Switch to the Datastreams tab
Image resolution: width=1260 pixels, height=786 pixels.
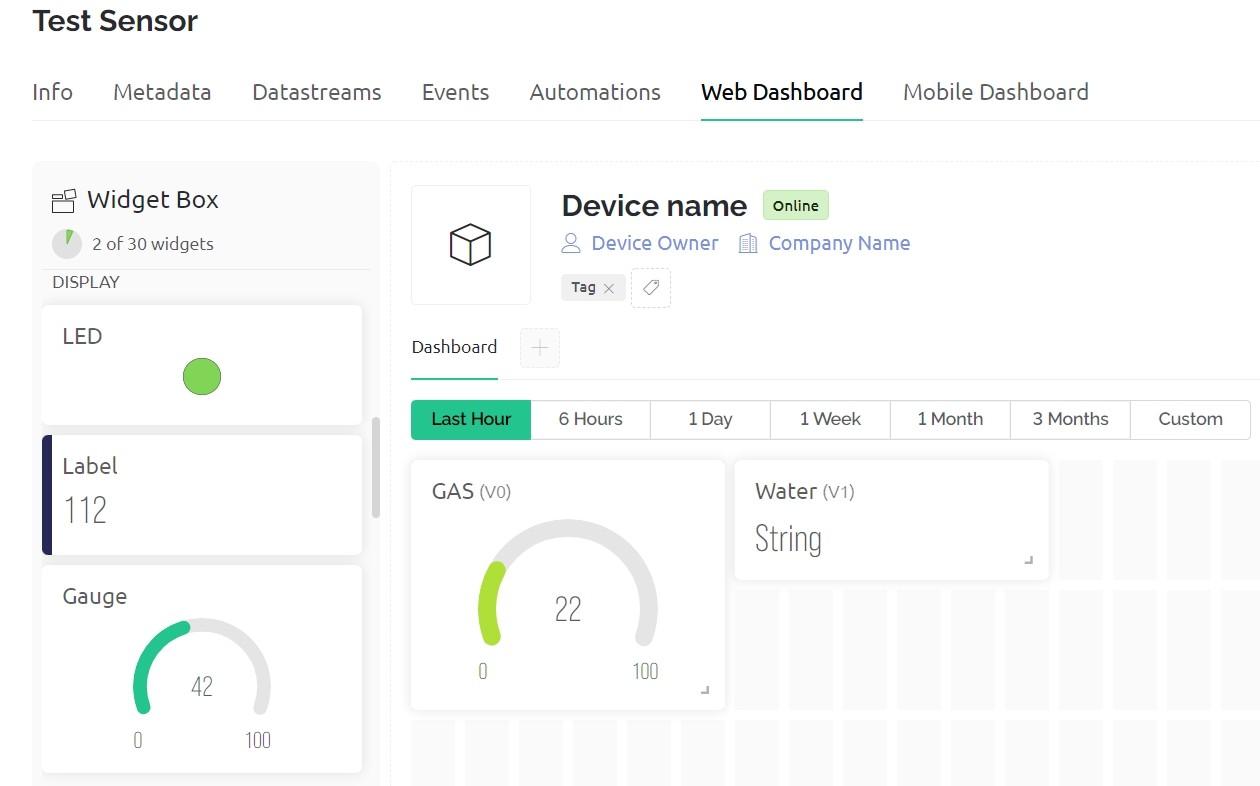pyautogui.click(x=316, y=92)
